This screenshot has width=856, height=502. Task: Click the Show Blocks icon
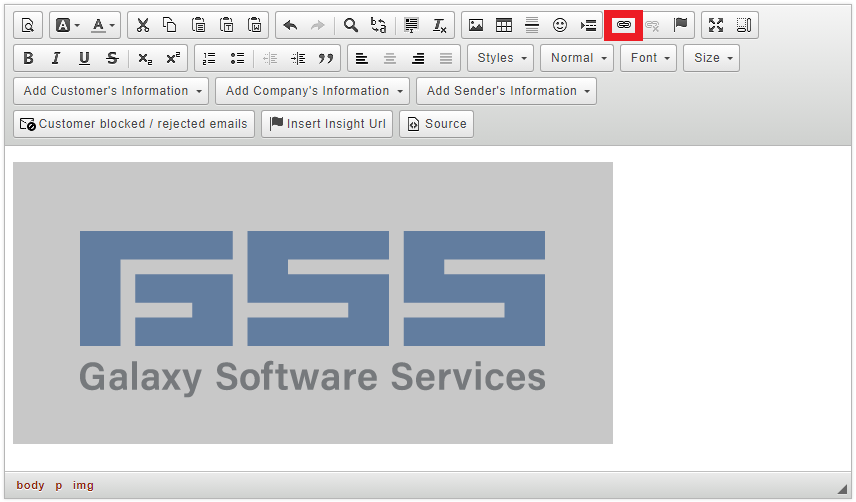click(x=744, y=25)
